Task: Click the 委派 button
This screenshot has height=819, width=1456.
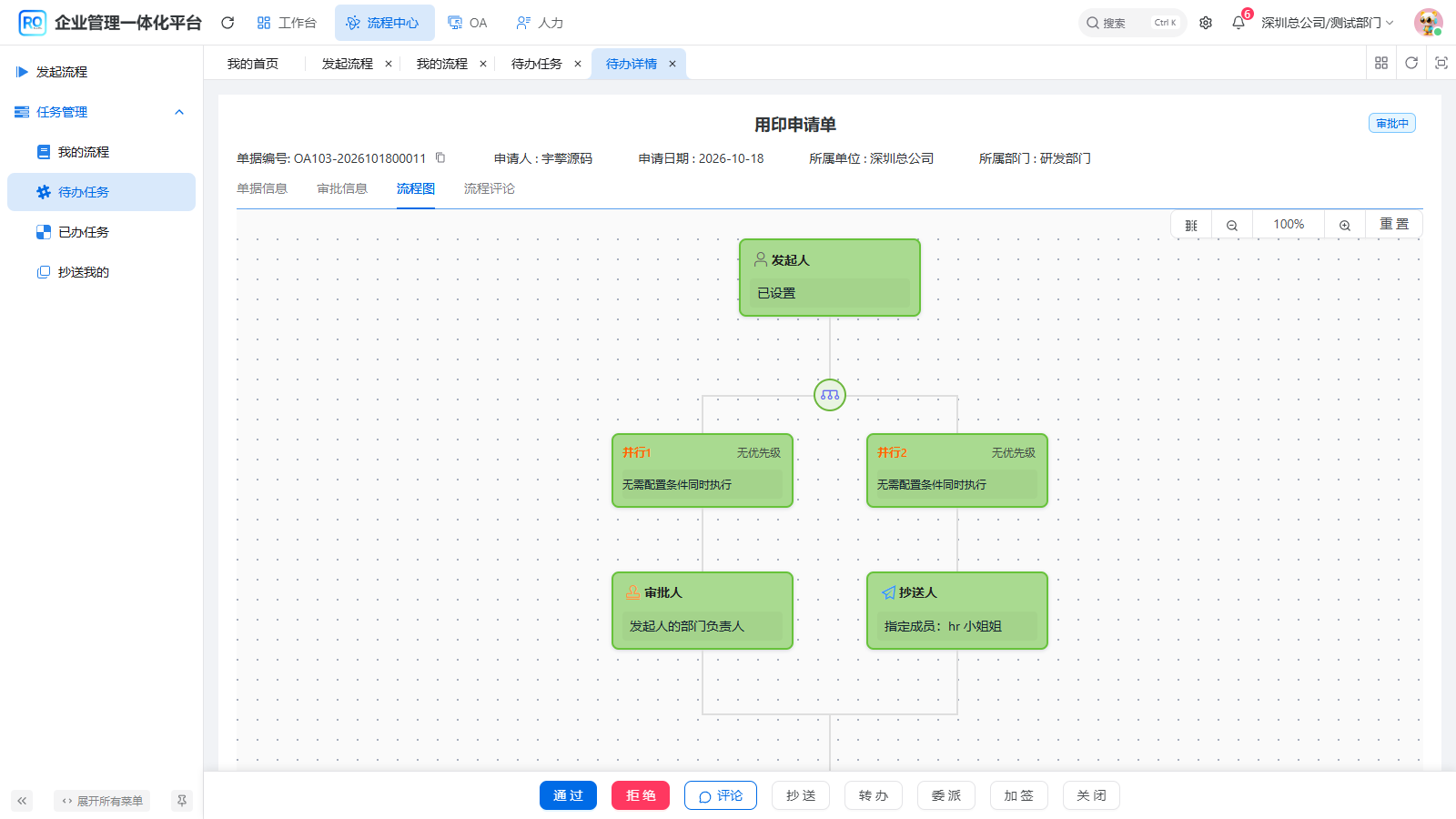Action: coord(946,795)
